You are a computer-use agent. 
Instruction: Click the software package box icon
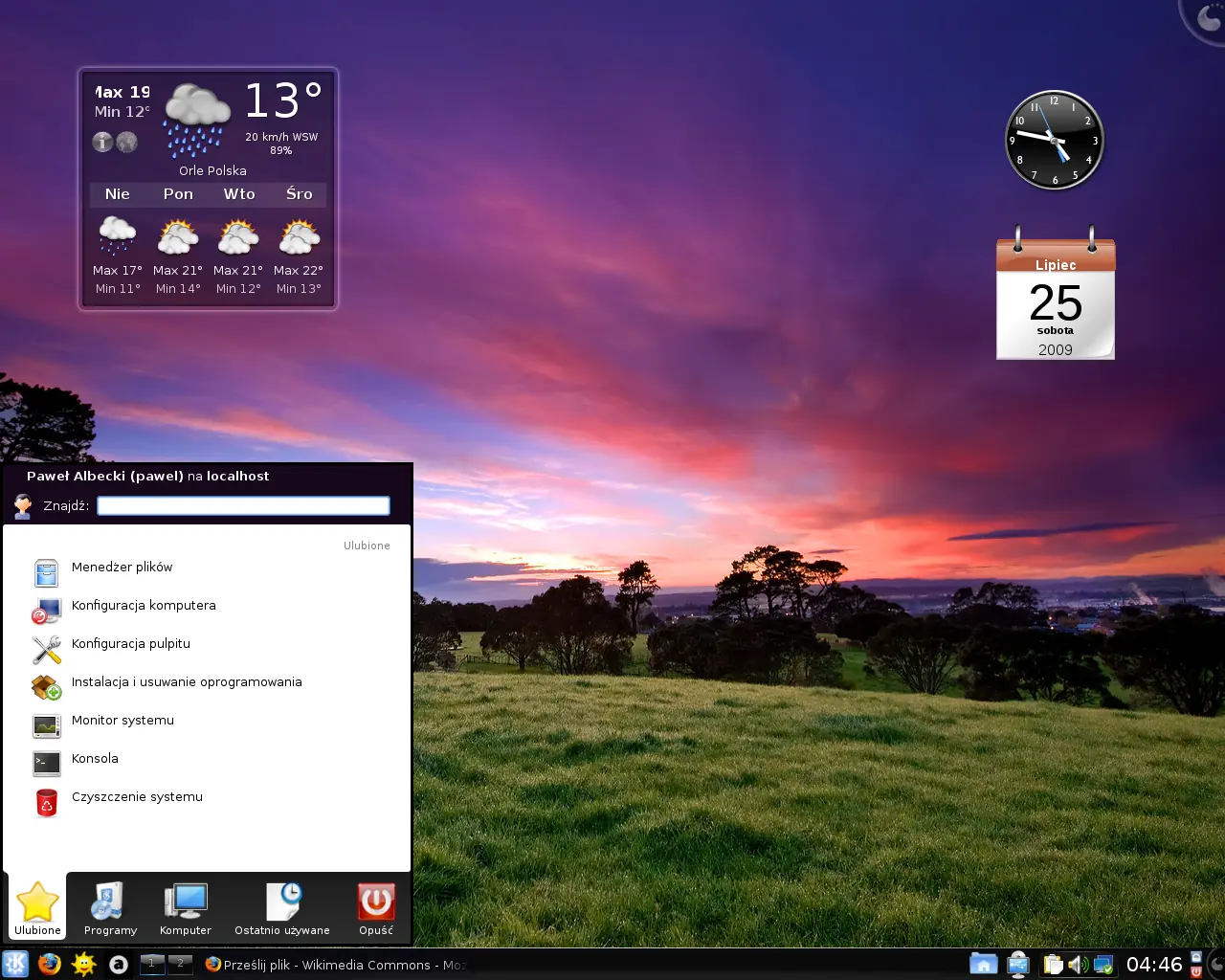(47, 687)
